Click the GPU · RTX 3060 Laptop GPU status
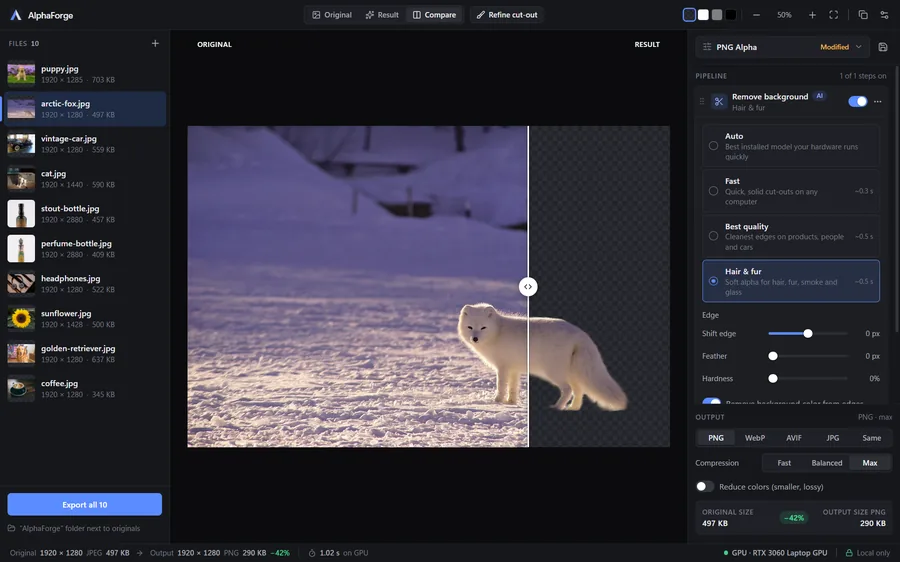This screenshot has width=900, height=562. tap(775, 553)
